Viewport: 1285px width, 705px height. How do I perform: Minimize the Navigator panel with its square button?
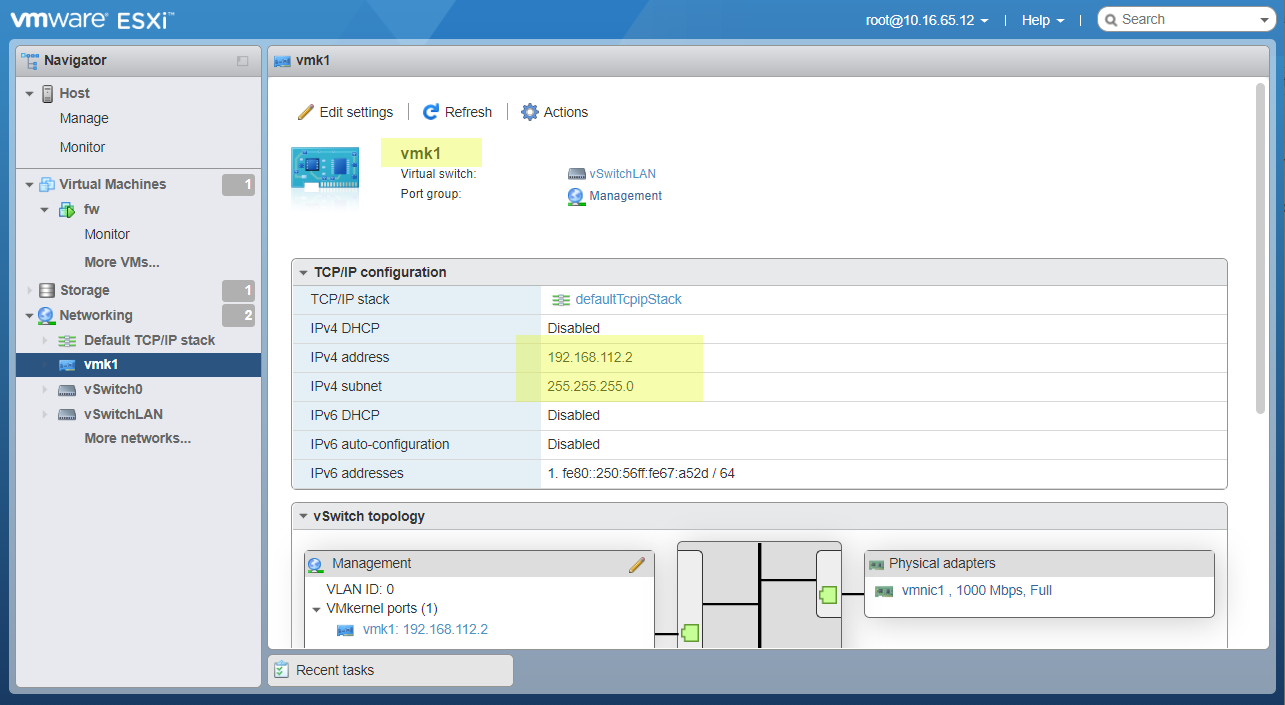242,61
